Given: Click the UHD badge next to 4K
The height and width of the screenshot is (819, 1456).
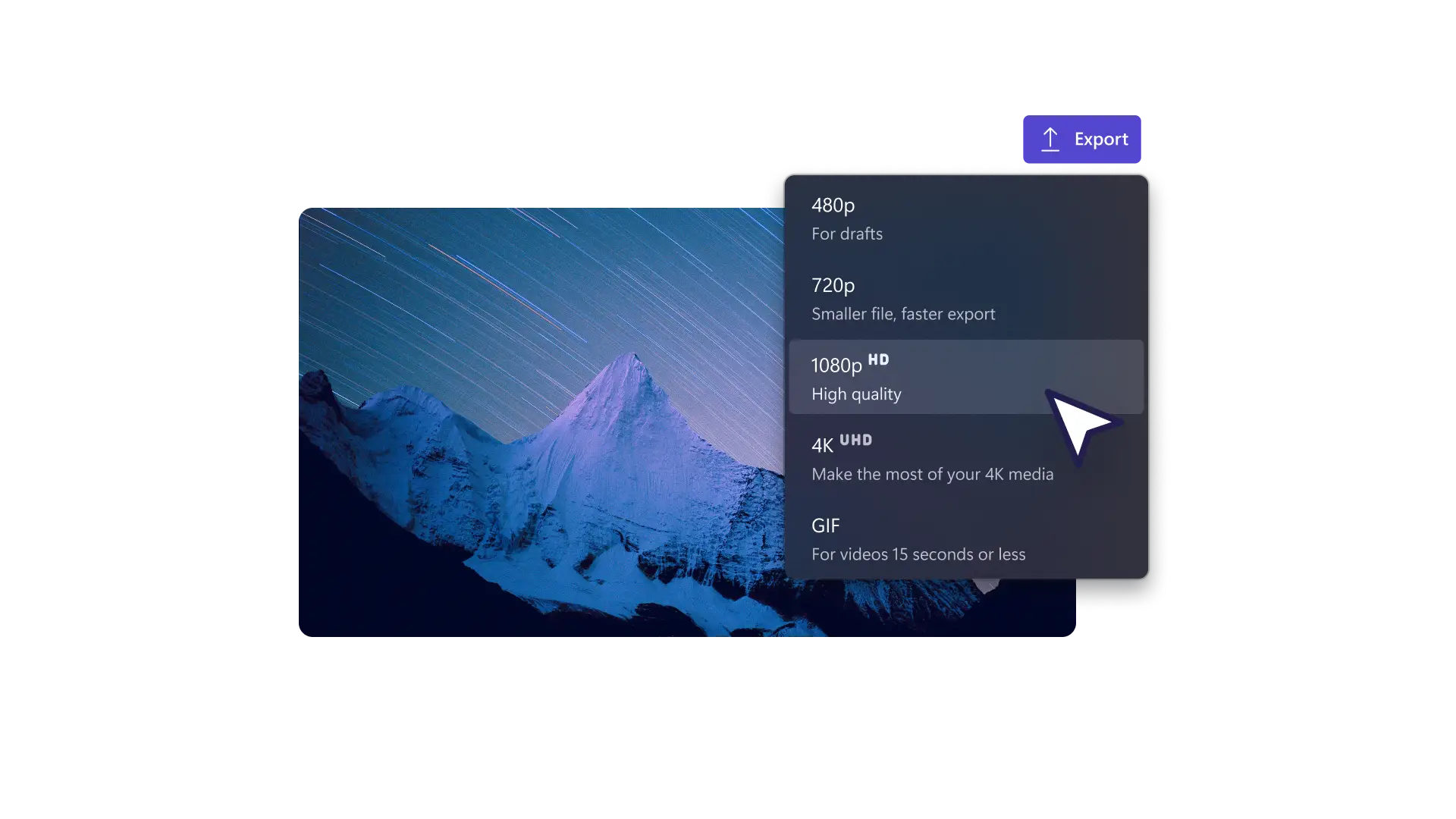Looking at the screenshot, I should coord(856,440).
